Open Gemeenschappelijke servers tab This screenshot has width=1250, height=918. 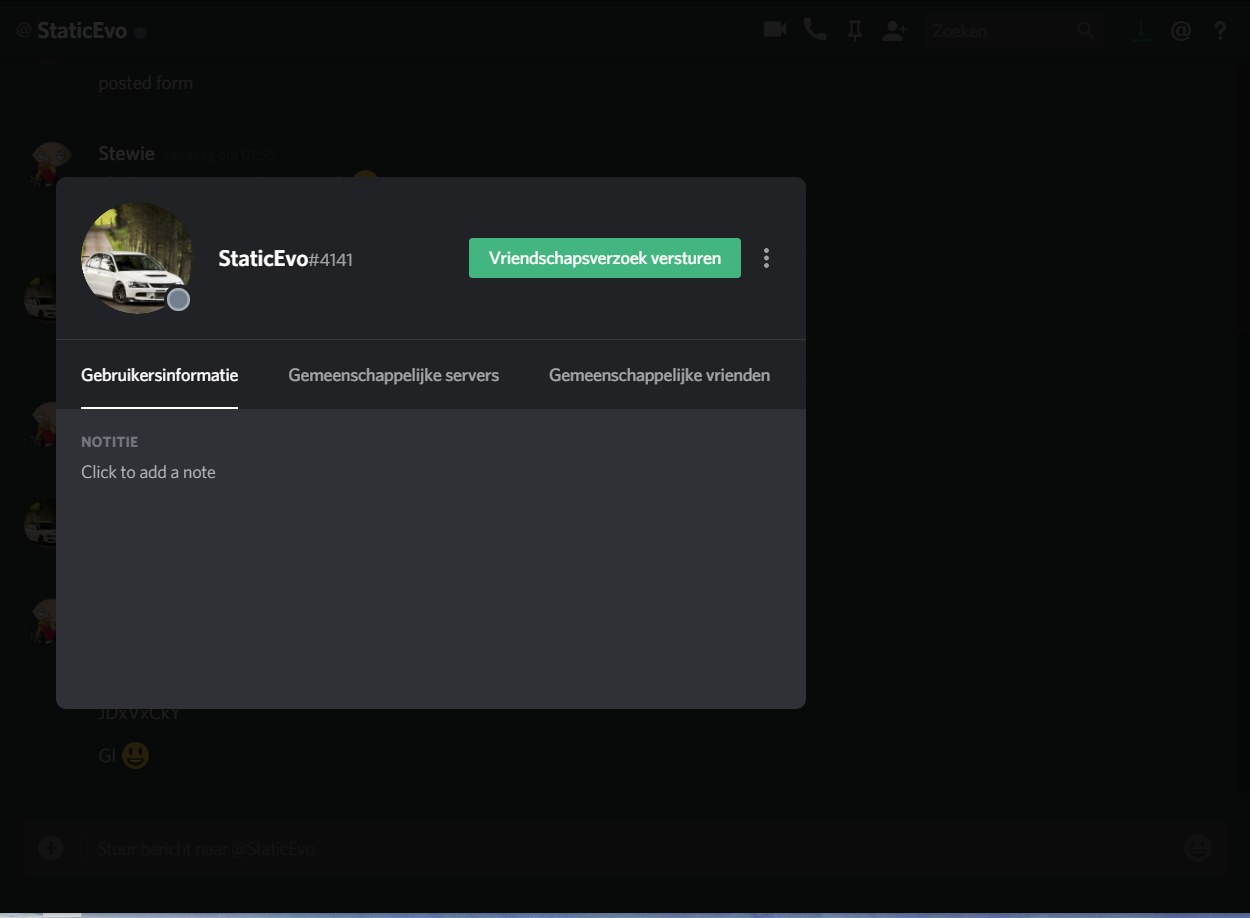click(394, 376)
